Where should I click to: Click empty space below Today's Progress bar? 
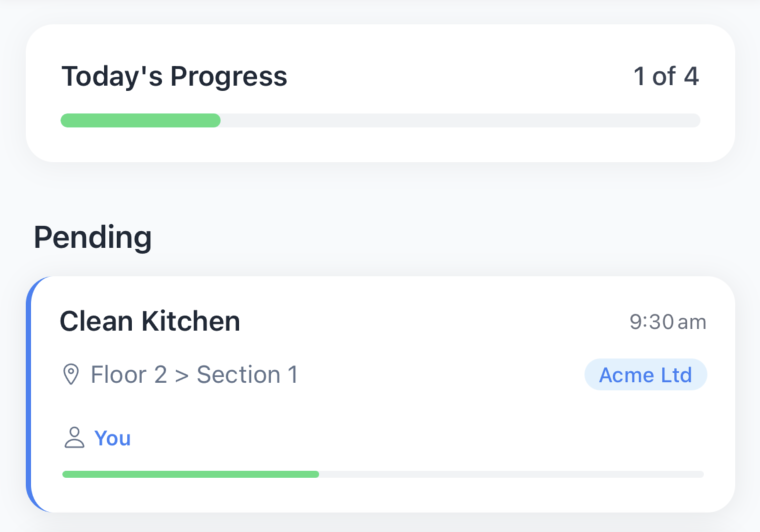tap(380, 144)
